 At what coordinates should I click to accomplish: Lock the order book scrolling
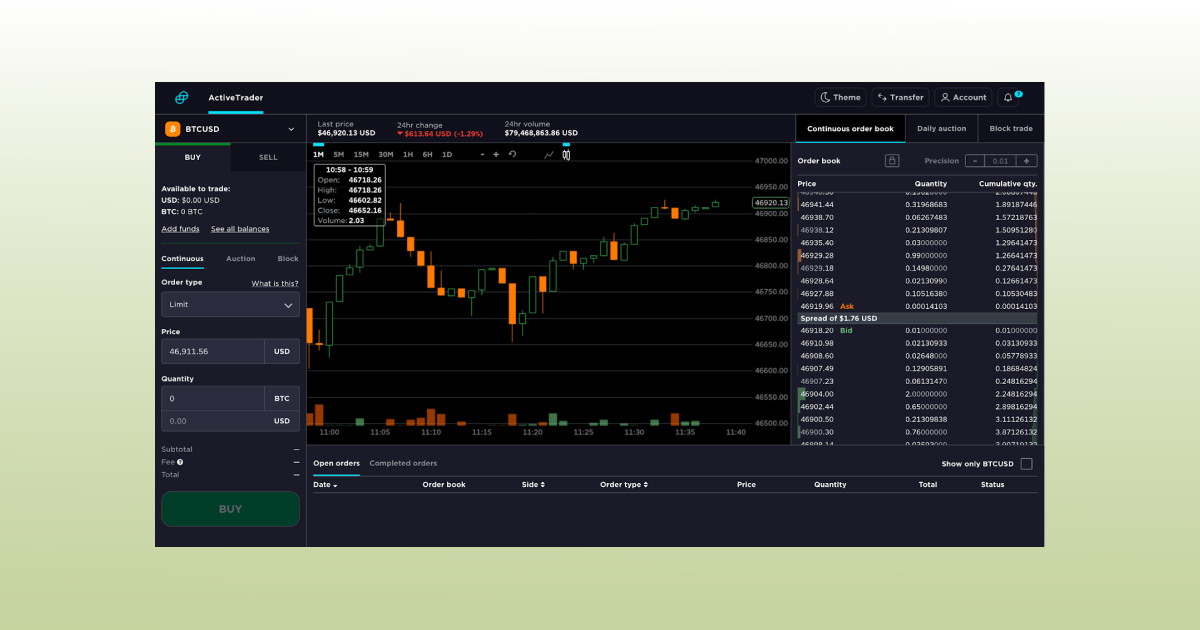coord(892,161)
